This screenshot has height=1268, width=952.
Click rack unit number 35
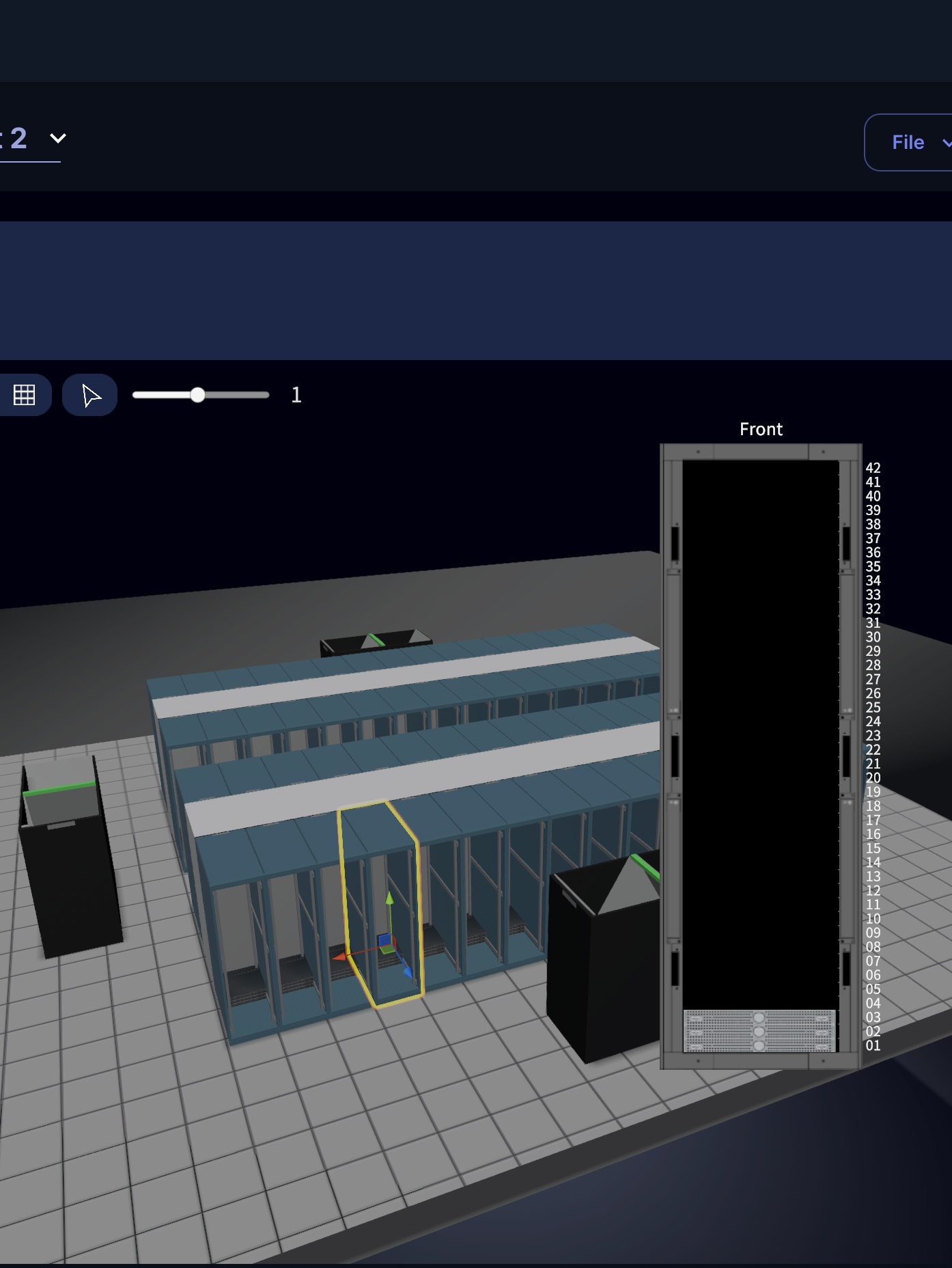point(873,566)
